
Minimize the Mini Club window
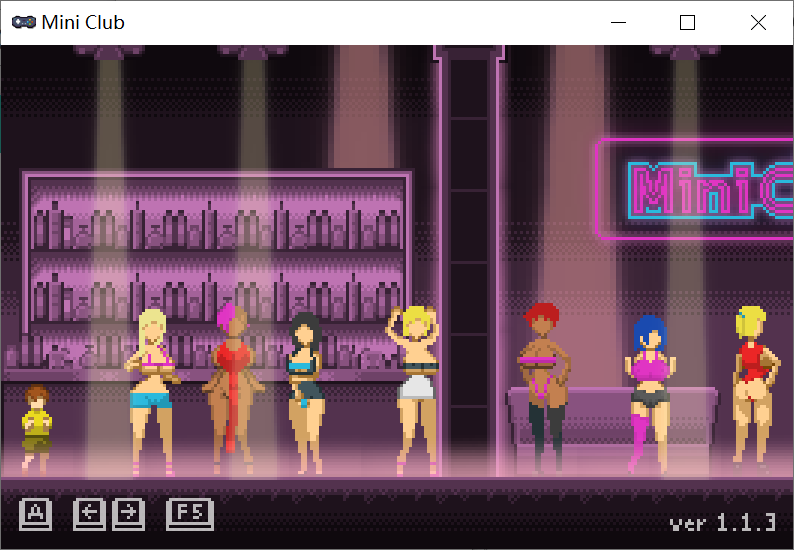coord(619,22)
